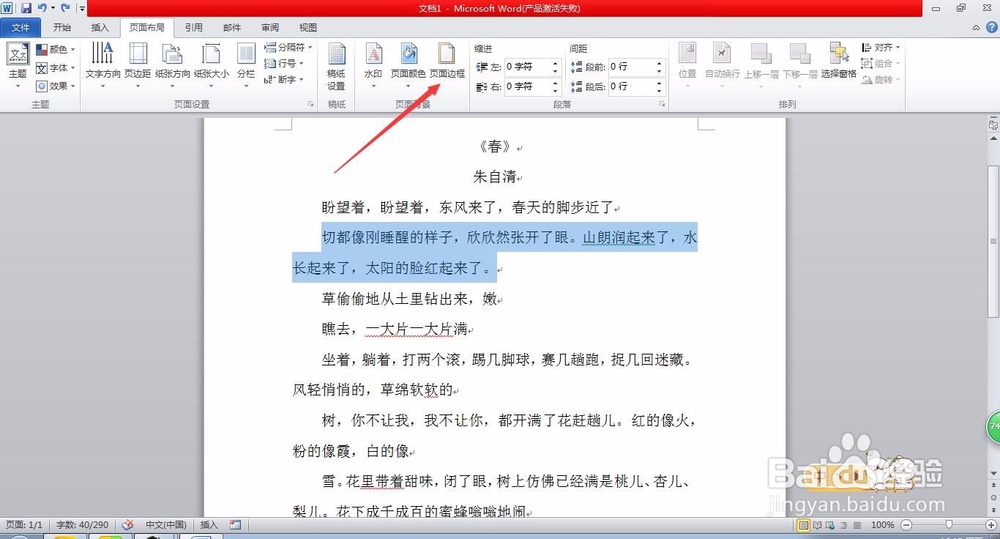Click the zoom in plus button
Screen dimensions: 1000x539
(x=991, y=524)
